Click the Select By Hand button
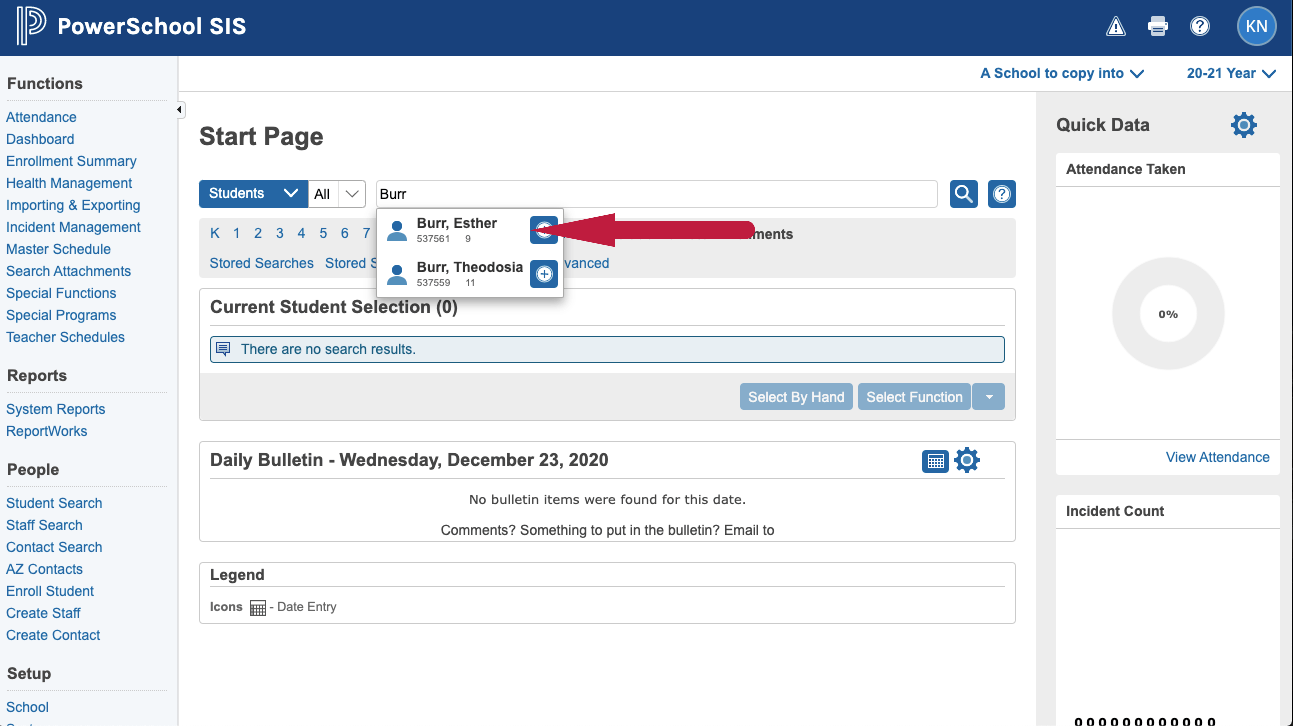 click(x=796, y=396)
